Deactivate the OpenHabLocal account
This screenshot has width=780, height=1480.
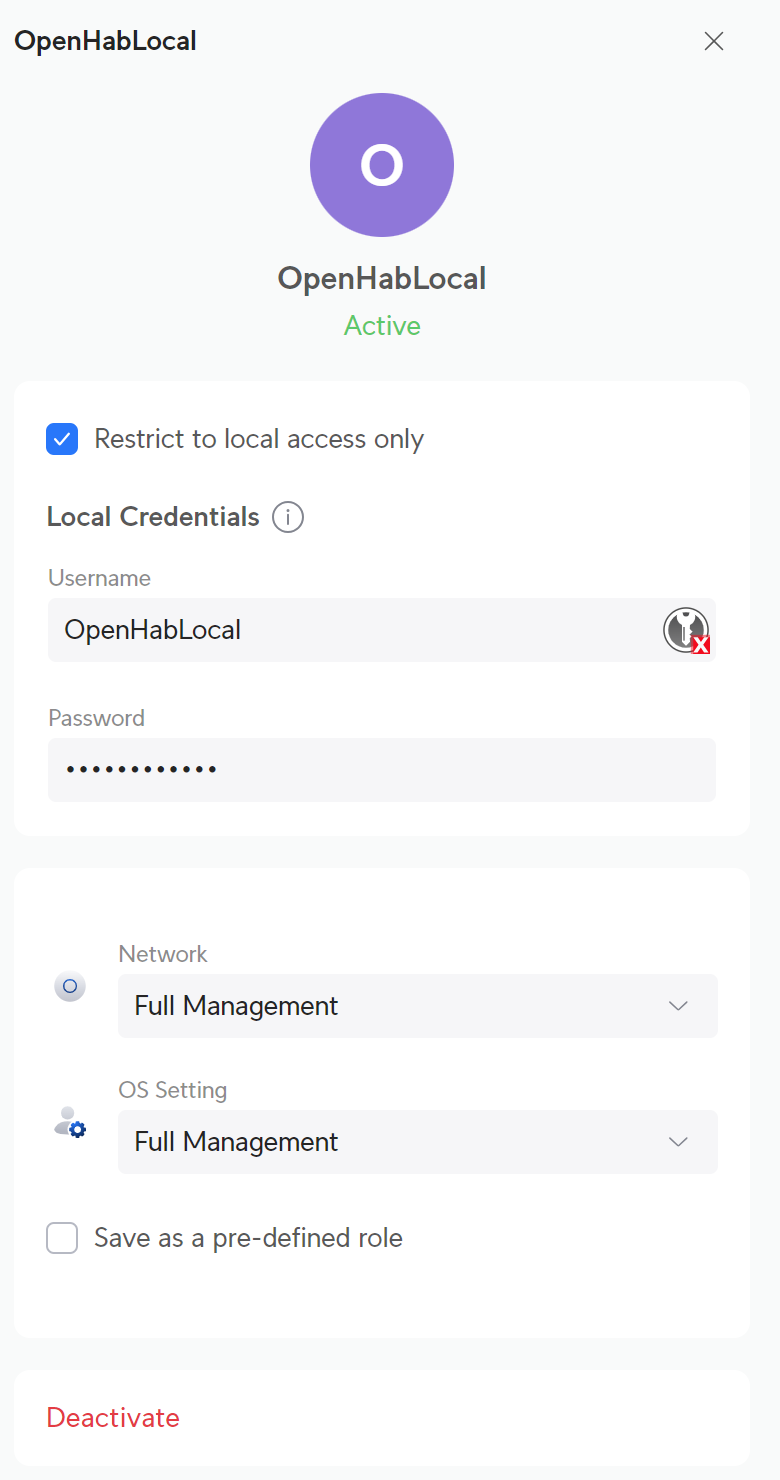[113, 1417]
